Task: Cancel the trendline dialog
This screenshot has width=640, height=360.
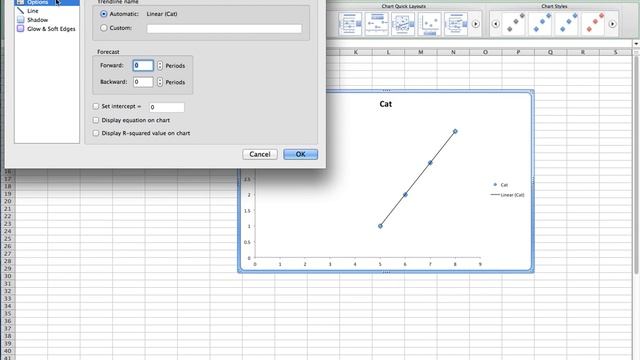Action: [260, 154]
